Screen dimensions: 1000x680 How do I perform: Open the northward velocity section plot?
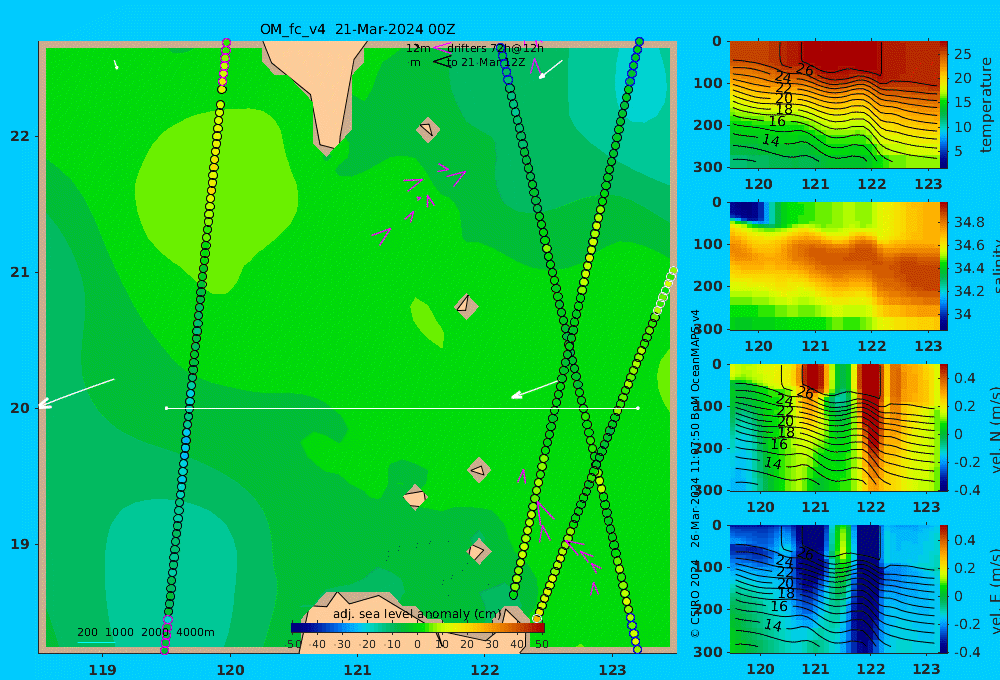(834, 427)
